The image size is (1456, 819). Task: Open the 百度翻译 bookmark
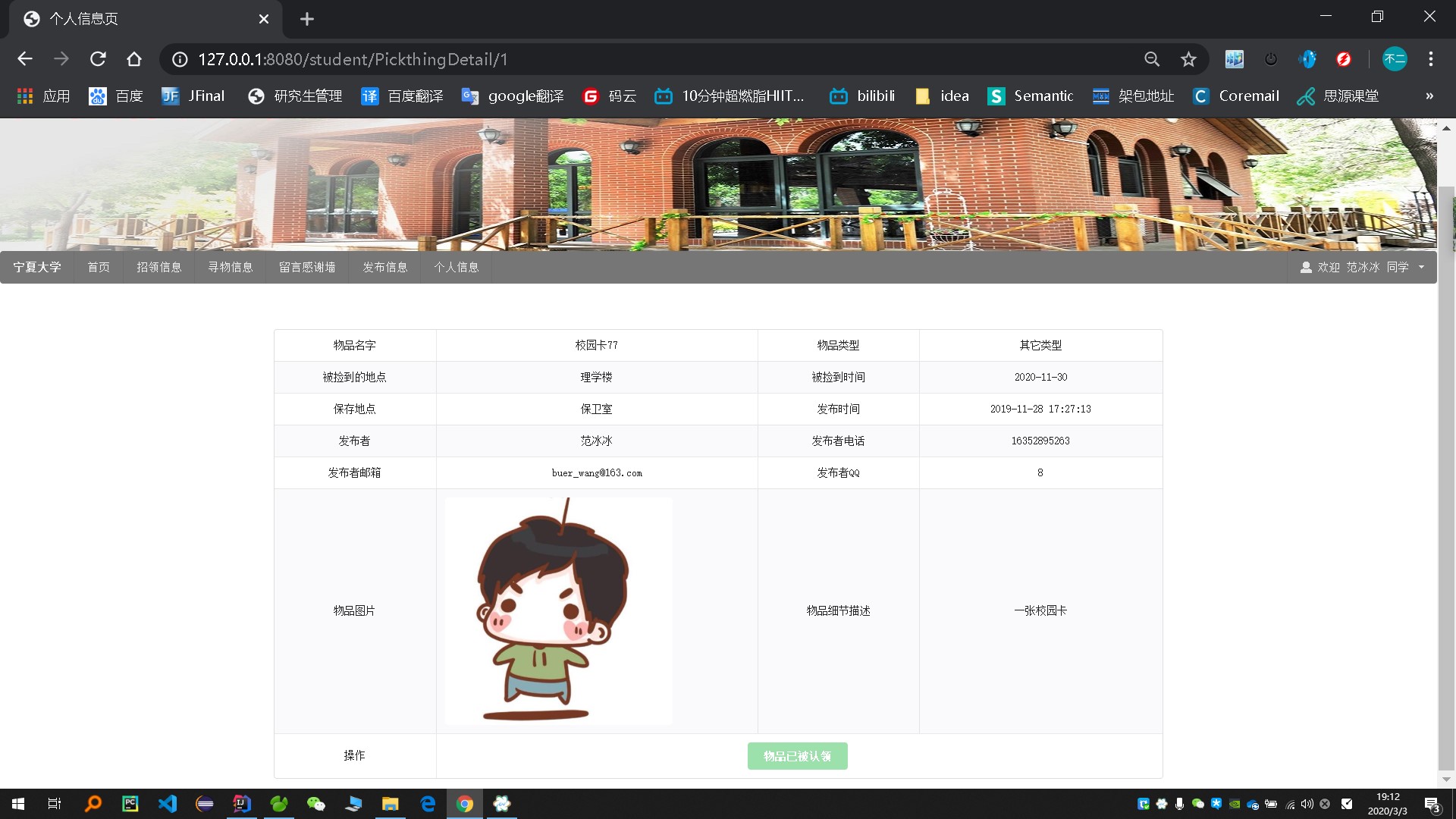[402, 96]
